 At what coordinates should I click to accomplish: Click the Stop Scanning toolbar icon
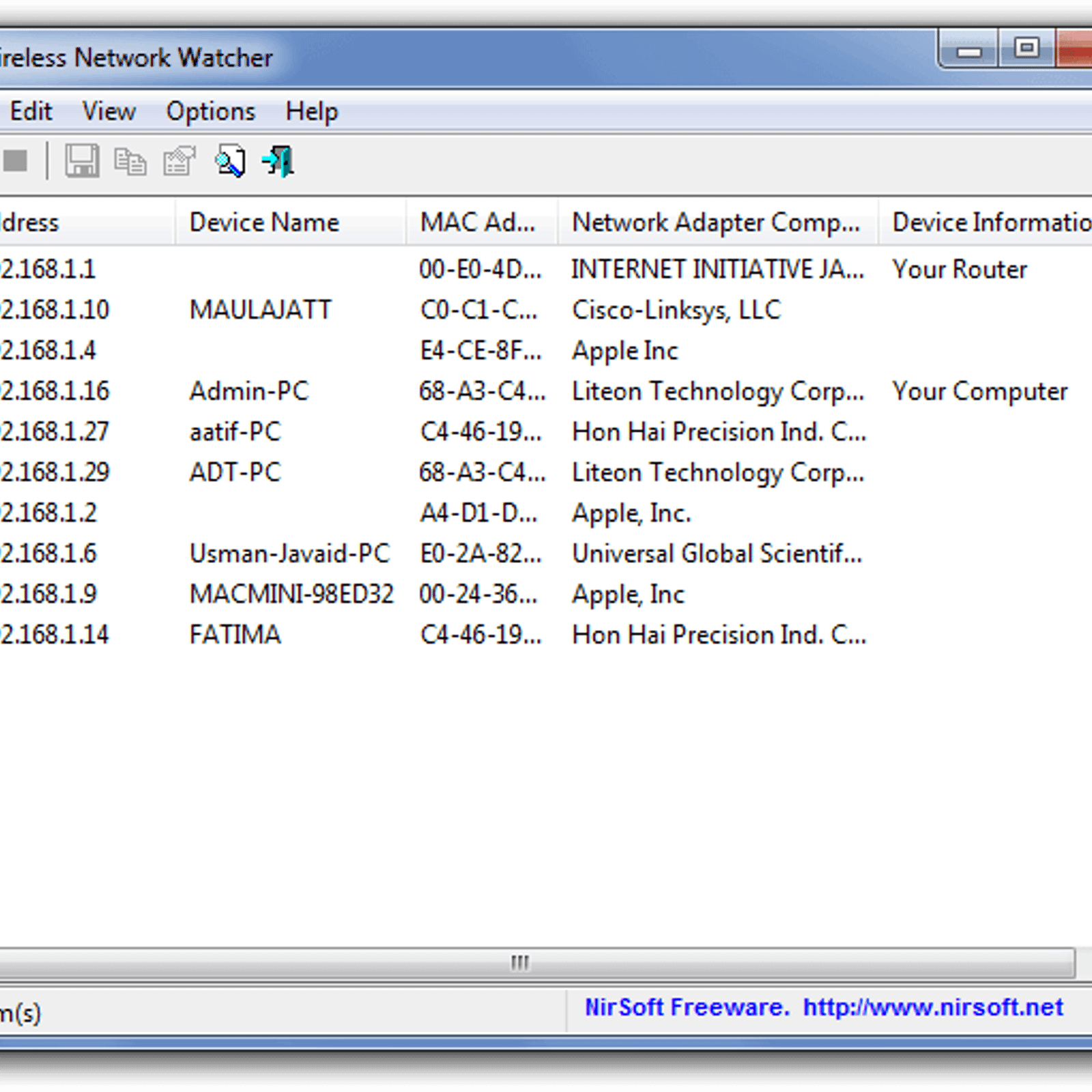coord(15,162)
